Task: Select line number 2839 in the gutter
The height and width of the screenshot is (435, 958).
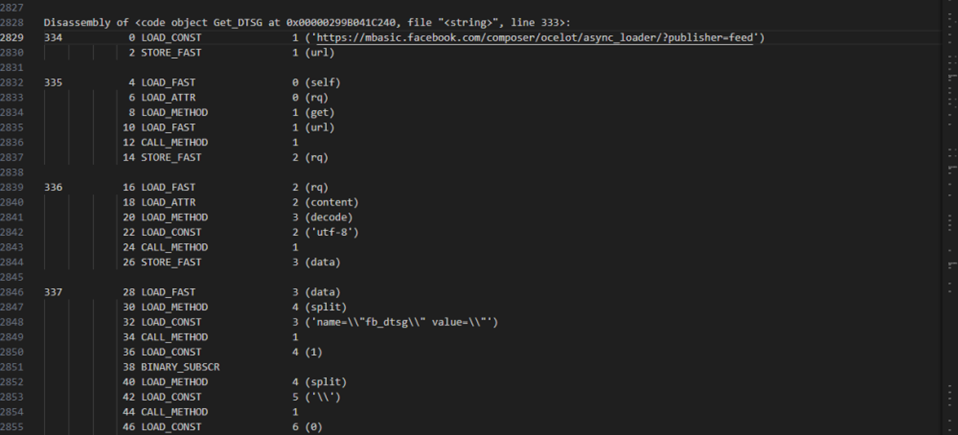Action: click(13, 187)
